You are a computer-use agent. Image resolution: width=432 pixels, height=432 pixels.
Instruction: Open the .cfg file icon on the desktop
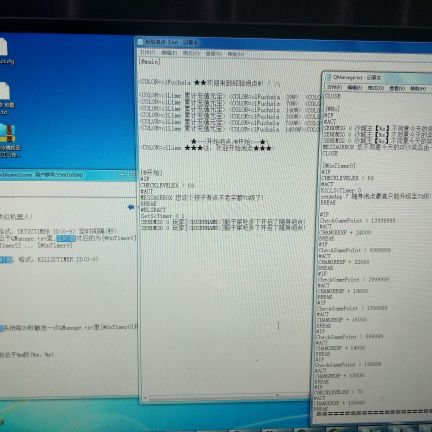4,50
